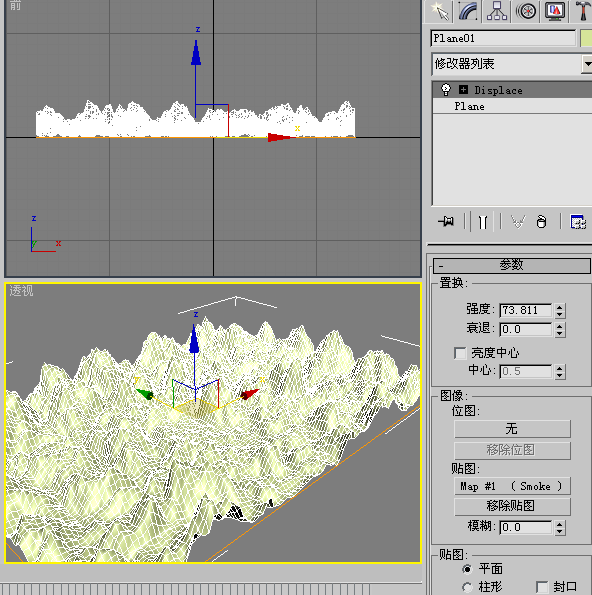Select the 平面 mapping radio button
This screenshot has width=592, height=595.
click(x=467, y=569)
